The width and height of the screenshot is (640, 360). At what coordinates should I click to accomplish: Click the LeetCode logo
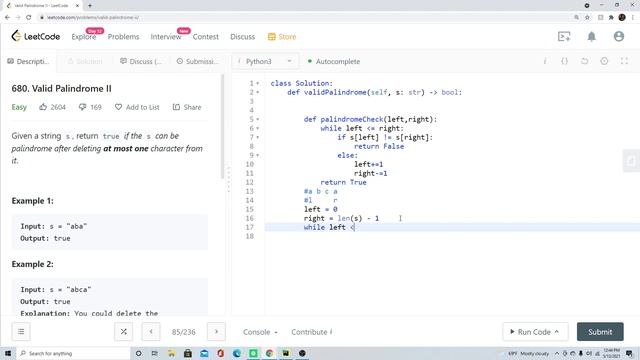click(36, 36)
